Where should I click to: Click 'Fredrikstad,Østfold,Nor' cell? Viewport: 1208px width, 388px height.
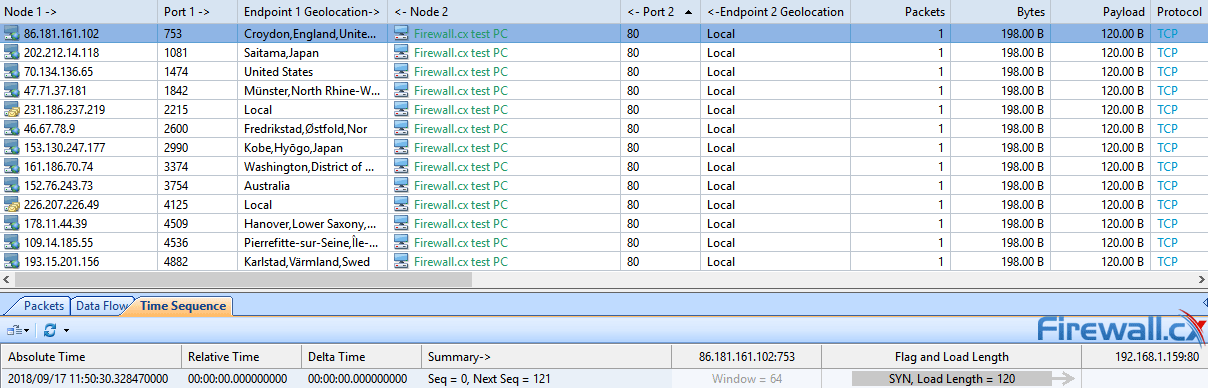(312, 129)
